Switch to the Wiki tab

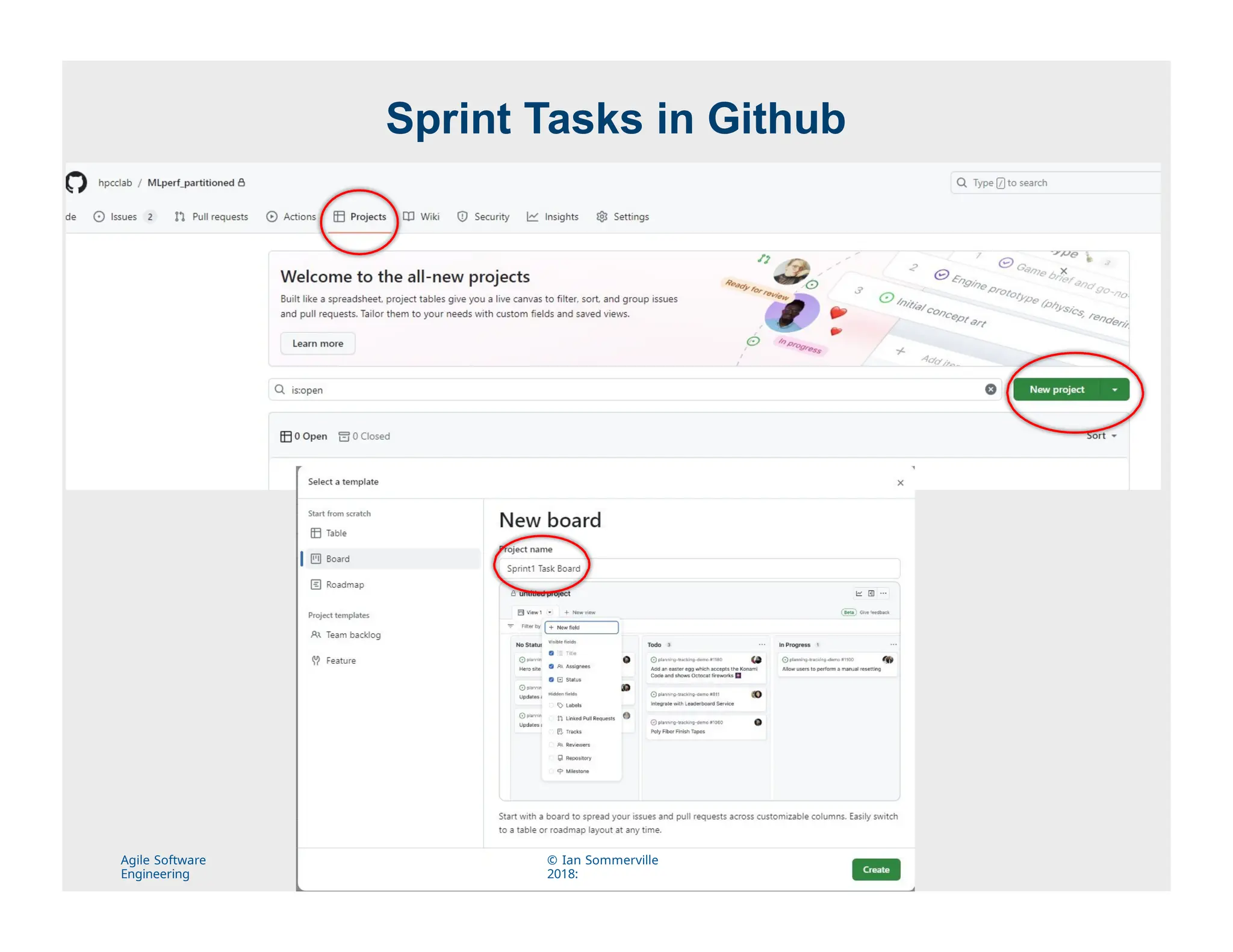click(x=421, y=217)
